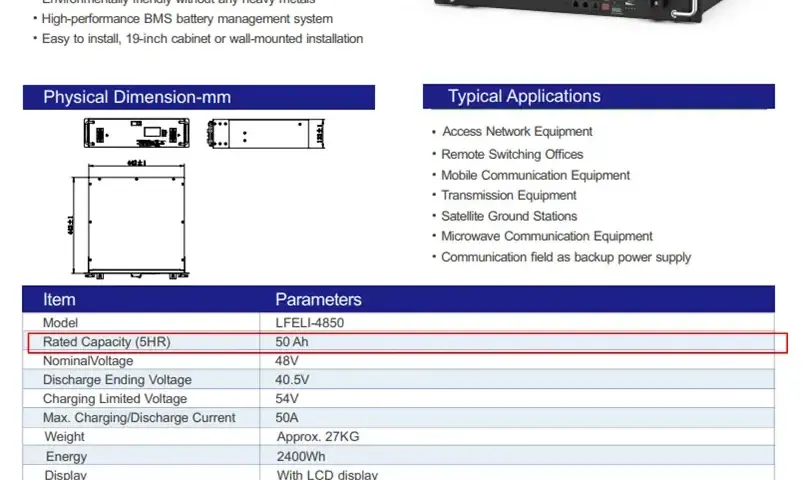Click the 'Discharge Ending Voltage' label

coord(117,380)
